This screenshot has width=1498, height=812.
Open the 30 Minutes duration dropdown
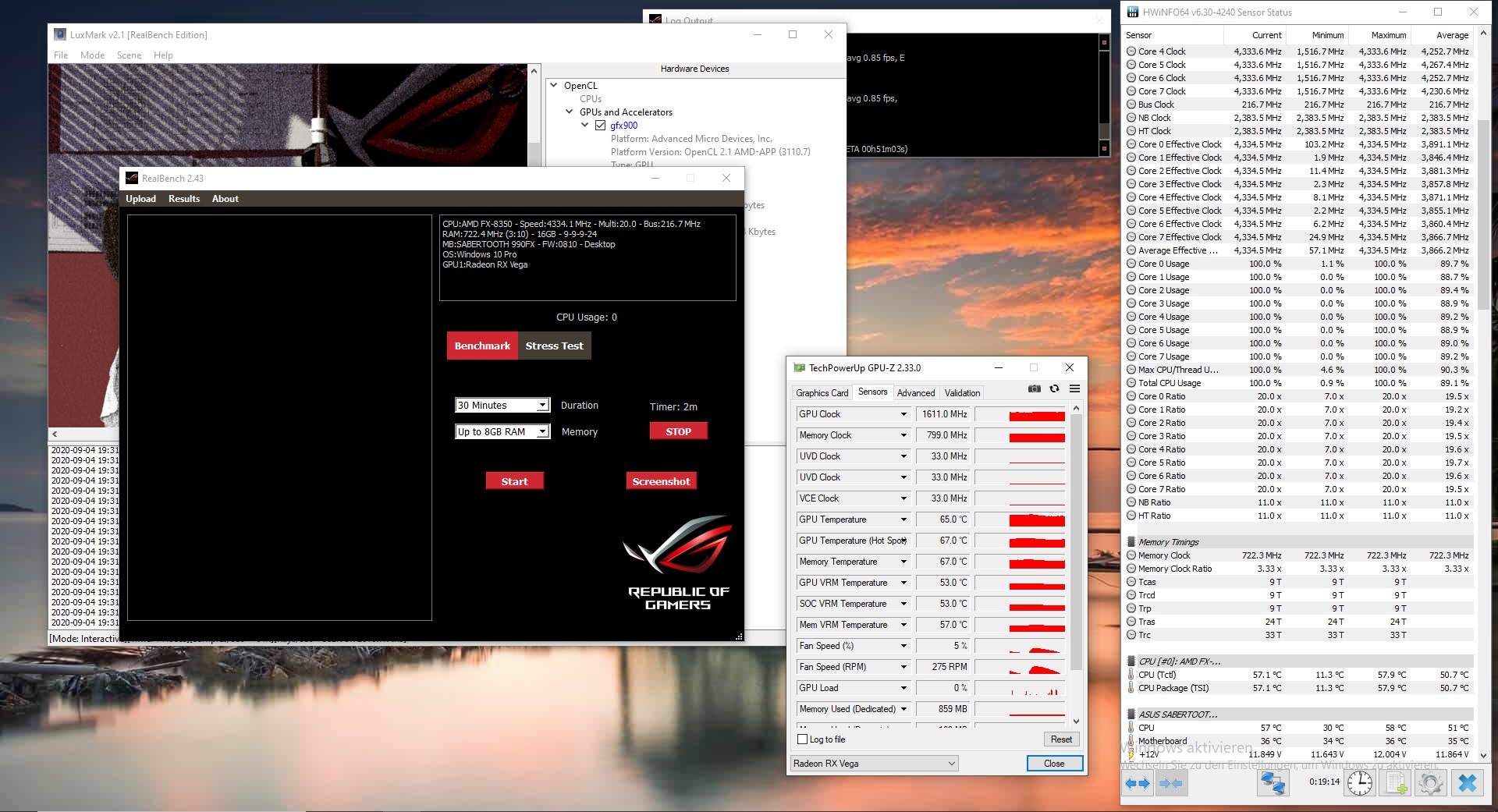(x=502, y=406)
